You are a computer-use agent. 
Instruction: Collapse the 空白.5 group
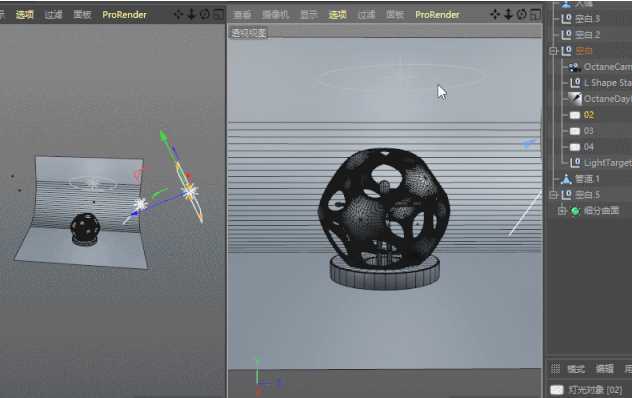tap(553, 195)
